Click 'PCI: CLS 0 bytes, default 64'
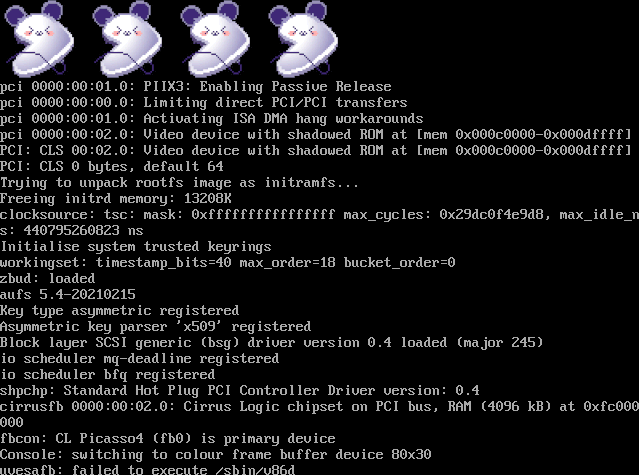 coord(112,167)
